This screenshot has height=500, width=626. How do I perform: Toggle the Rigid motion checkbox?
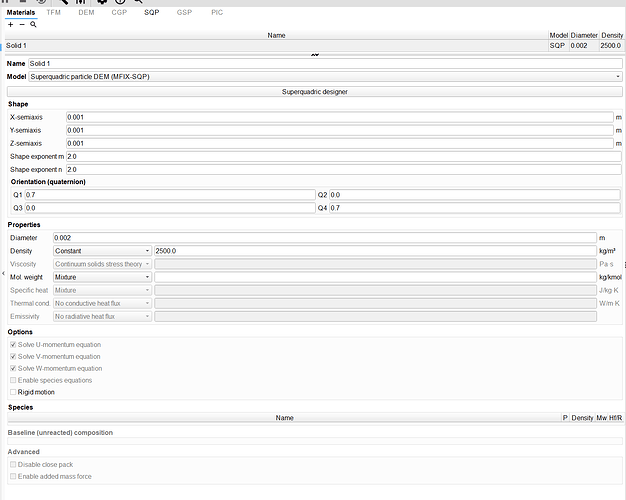(x=14, y=392)
